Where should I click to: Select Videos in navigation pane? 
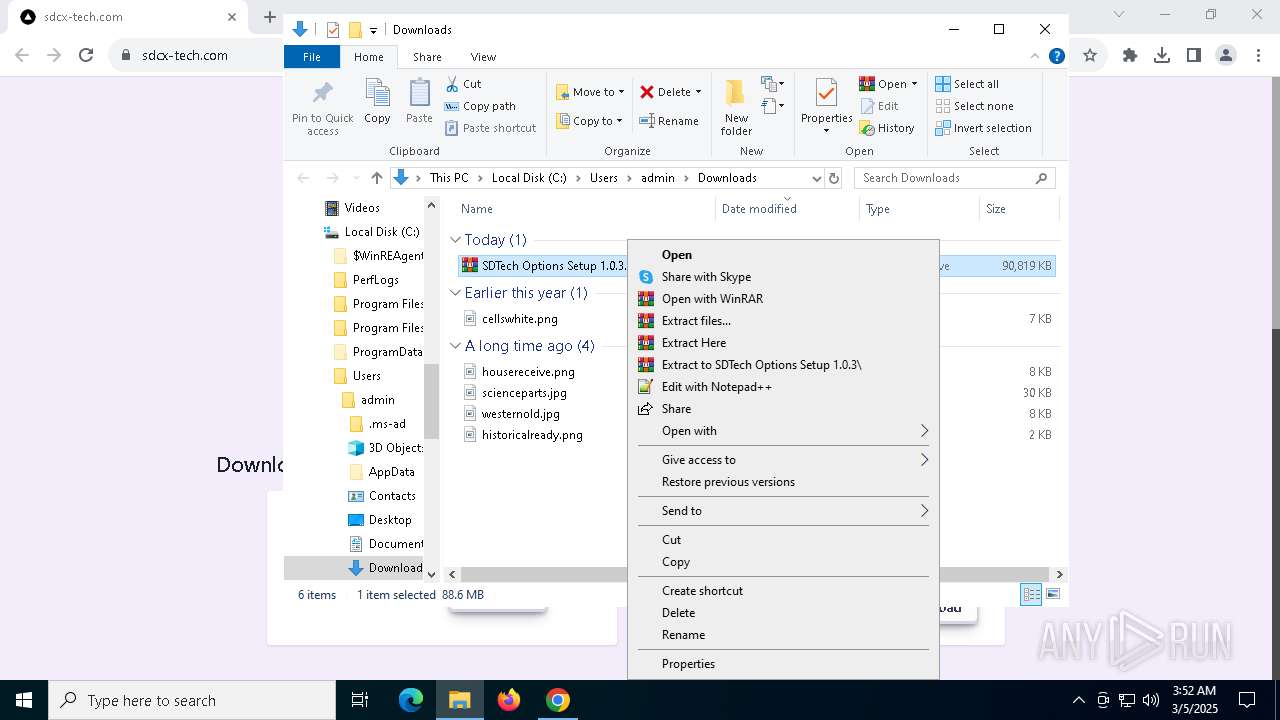(x=362, y=208)
